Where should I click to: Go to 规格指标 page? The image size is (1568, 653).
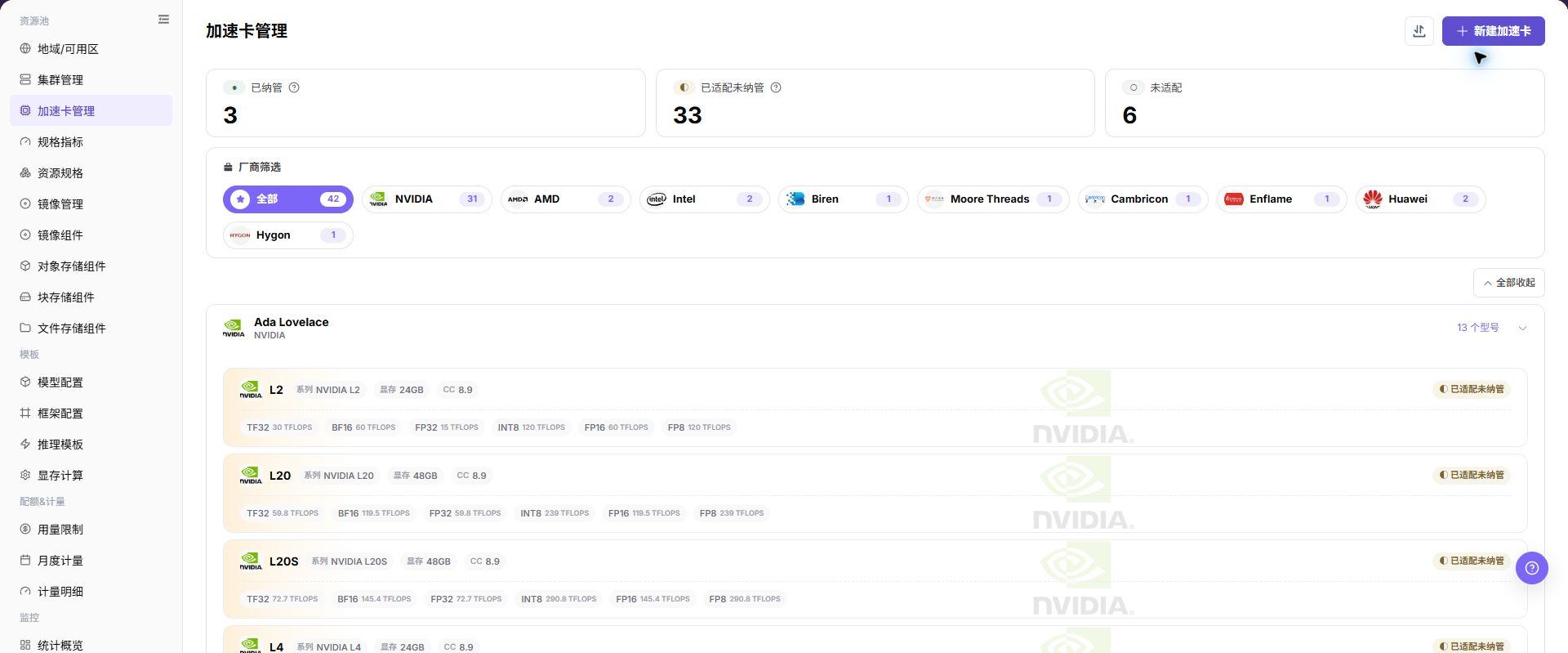(91, 142)
